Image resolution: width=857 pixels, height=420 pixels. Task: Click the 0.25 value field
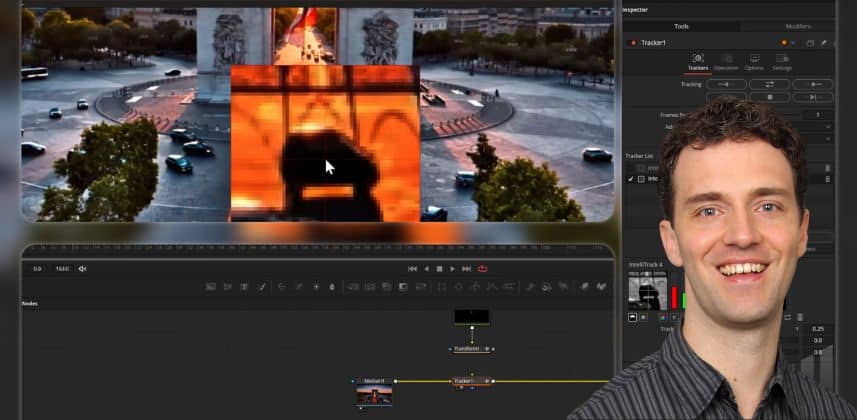tap(818, 329)
